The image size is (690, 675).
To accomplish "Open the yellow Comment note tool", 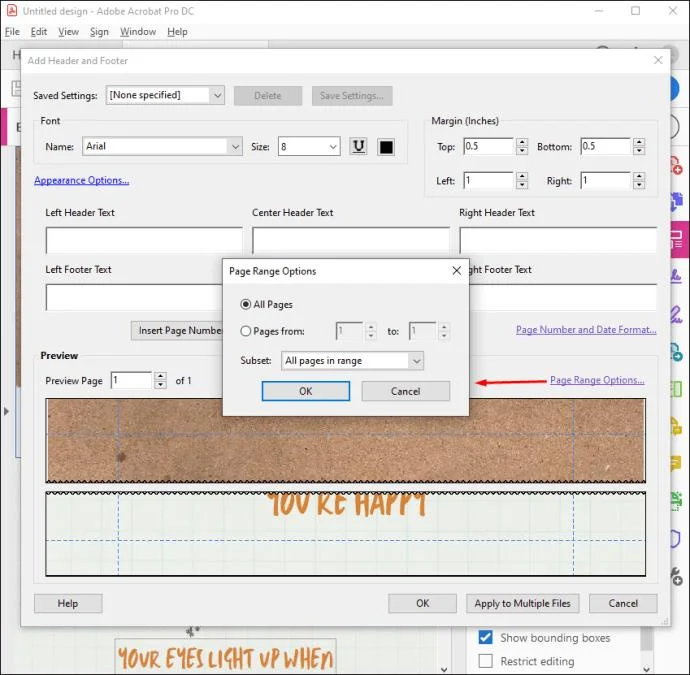I will coord(676,464).
